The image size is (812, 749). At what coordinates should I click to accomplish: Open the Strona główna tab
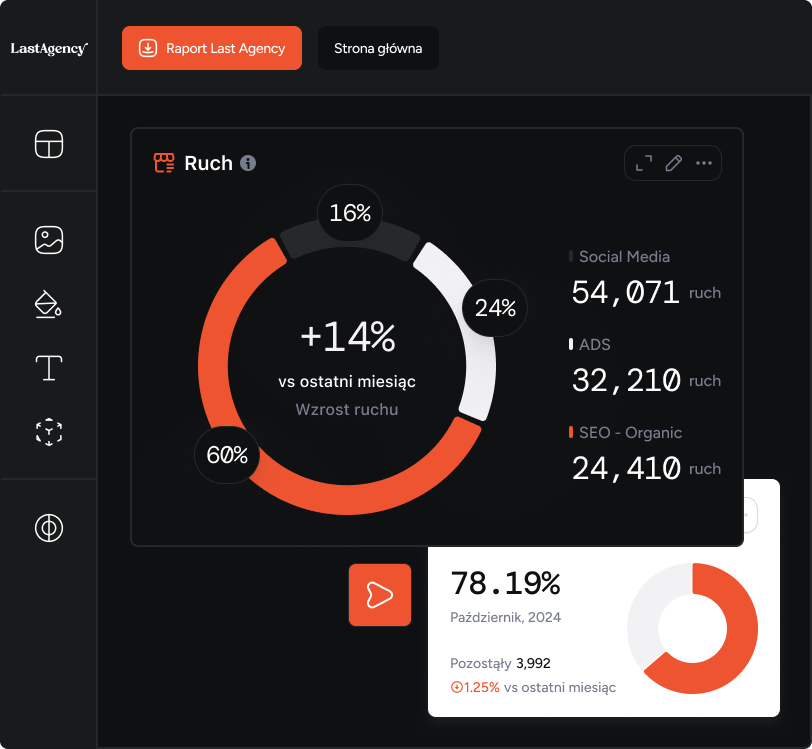378,48
